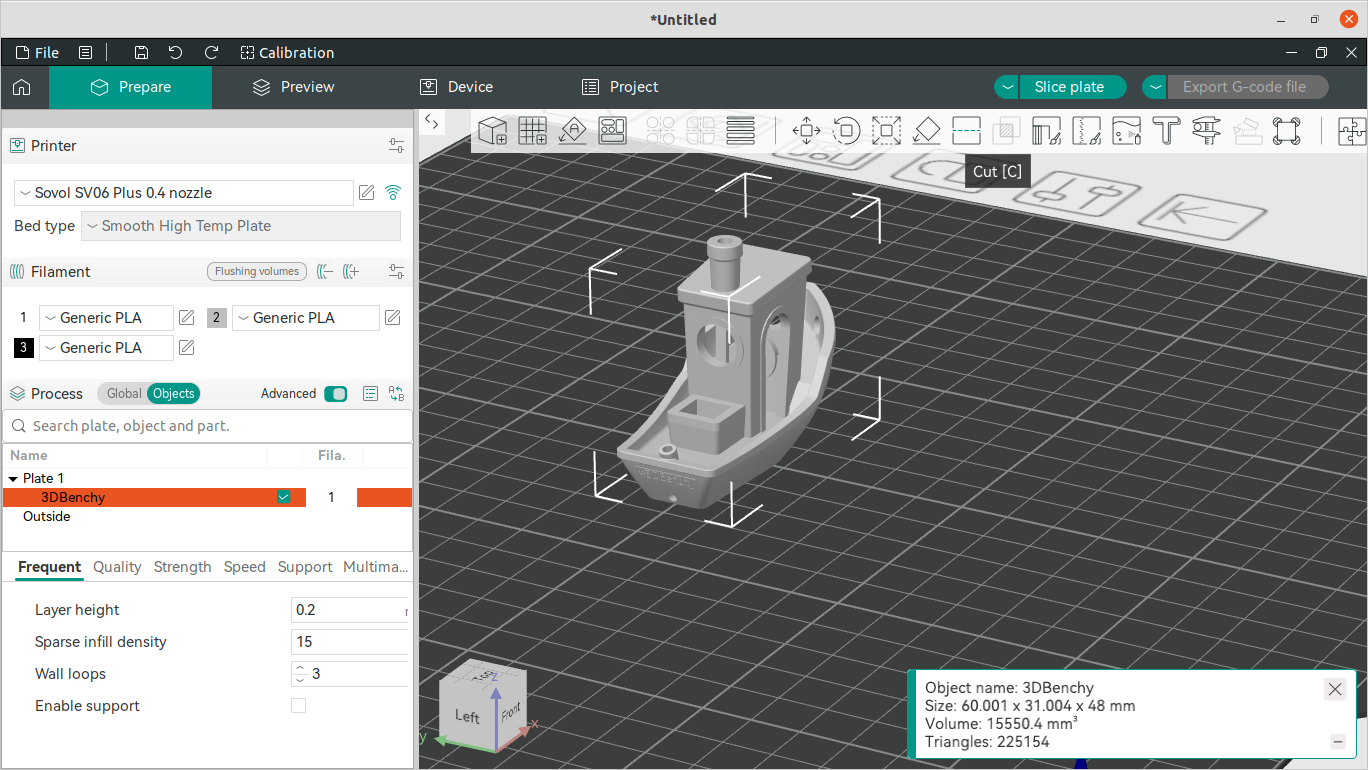Image resolution: width=1368 pixels, height=770 pixels.
Task: Click the Flushing volumes button
Action: point(257,272)
